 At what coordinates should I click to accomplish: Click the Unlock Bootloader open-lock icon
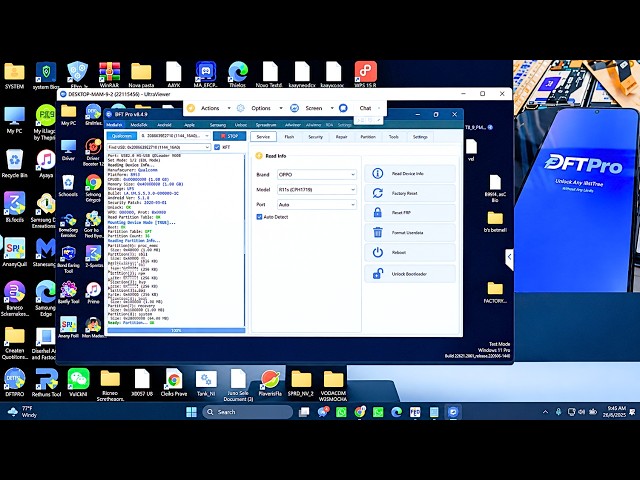pos(378,273)
